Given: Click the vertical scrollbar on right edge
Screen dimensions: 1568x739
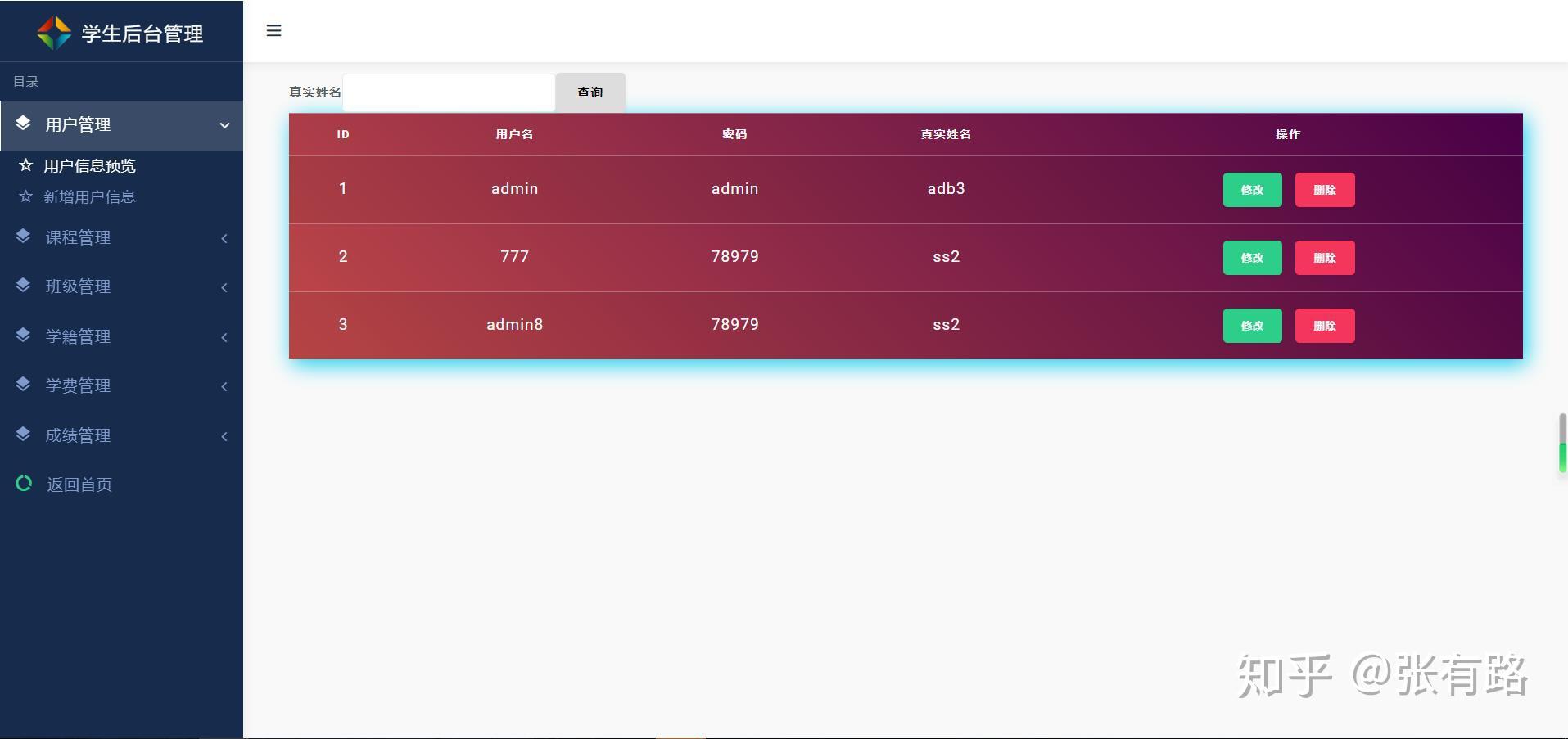Looking at the screenshot, I should pos(1562,443).
